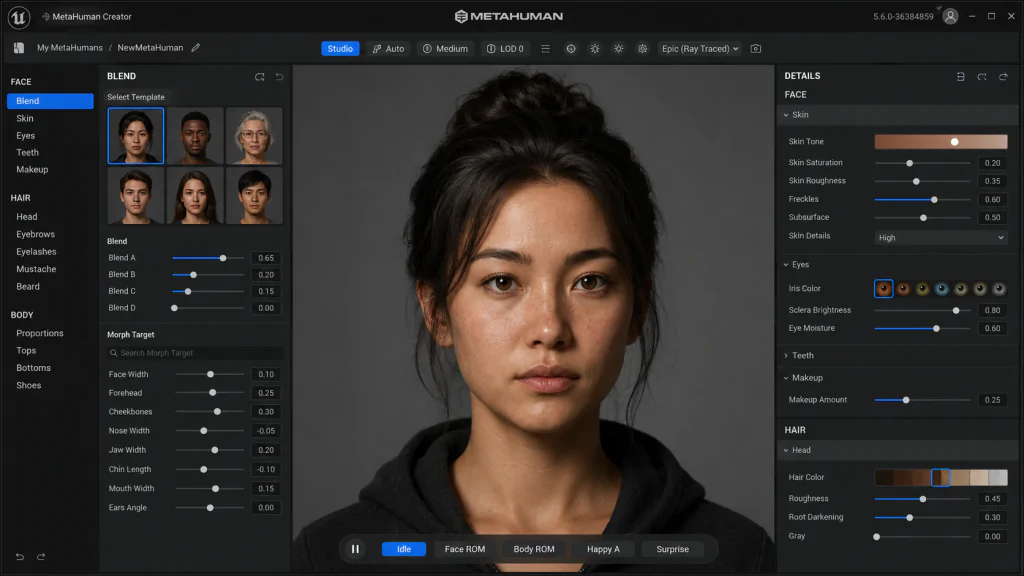Open the Epic (Ray Traced) quality dropdown
This screenshot has height=576, width=1024.
(700, 48)
